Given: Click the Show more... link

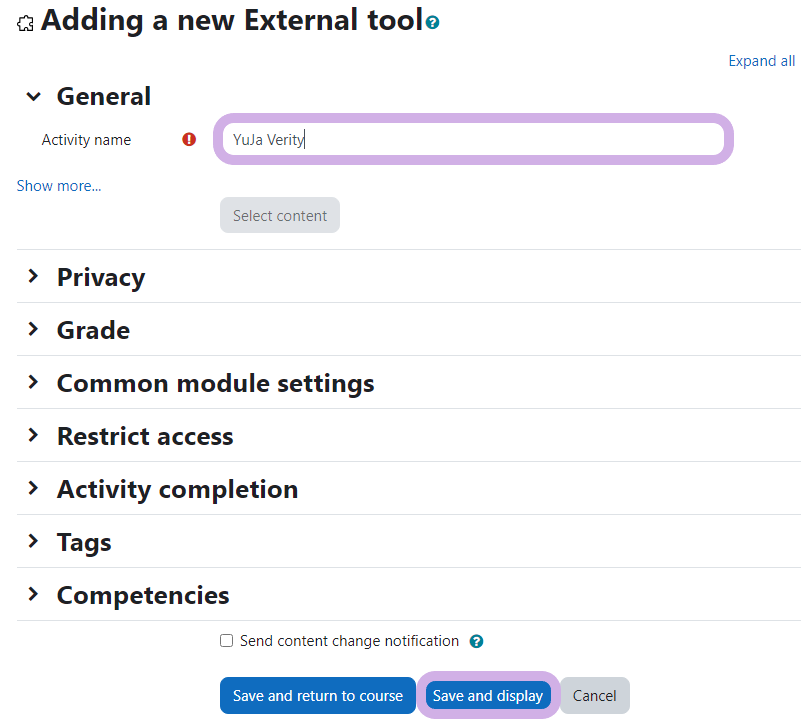Looking at the screenshot, I should click(x=59, y=186).
